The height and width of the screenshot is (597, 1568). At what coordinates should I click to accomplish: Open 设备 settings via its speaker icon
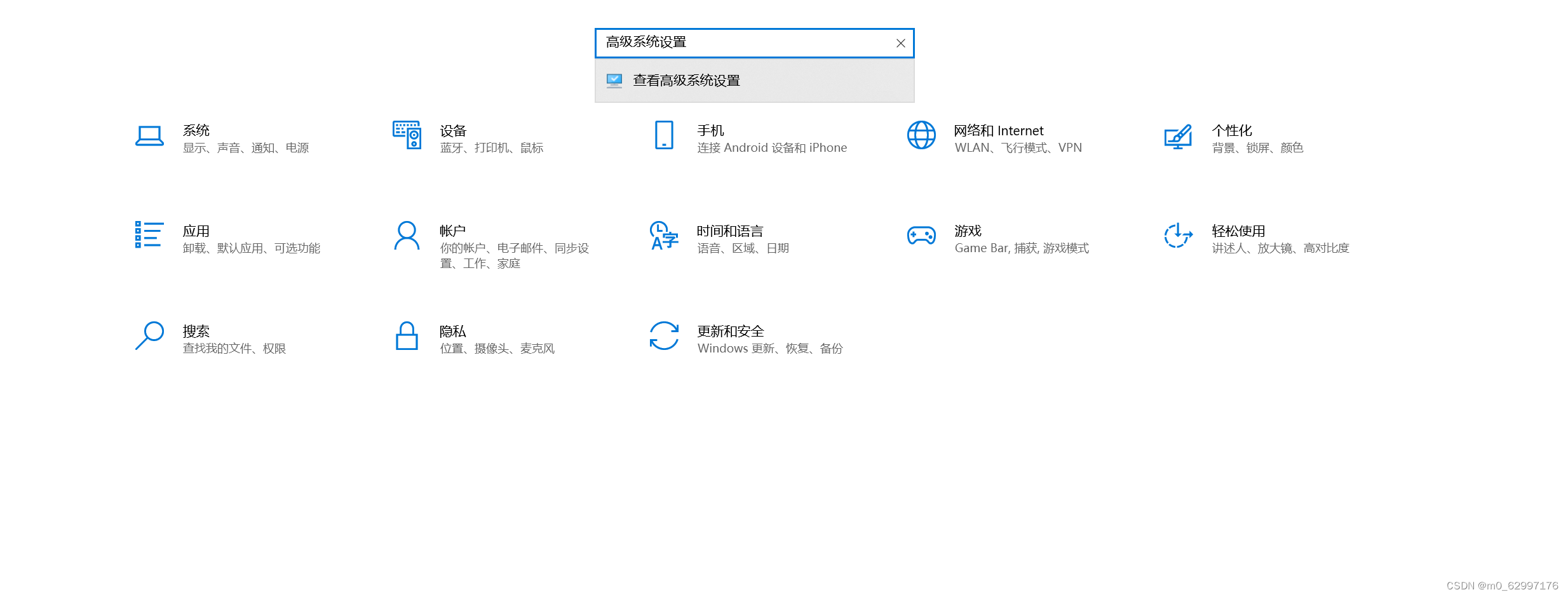pyautogui.click(x=407, y=136)
